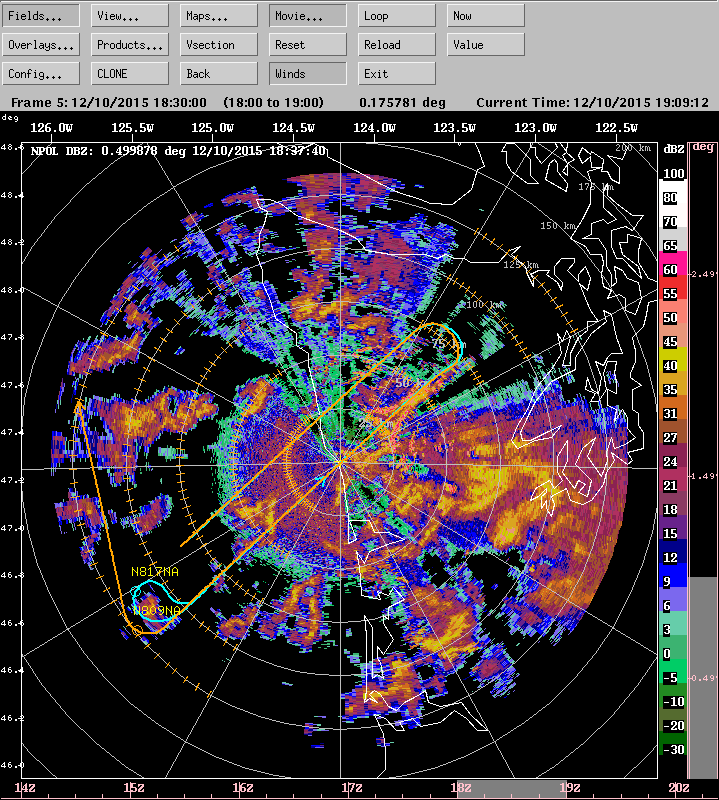The width and height of the screenshot is (719, 800).
Task: Click the 17Z timeline marker
Action: tap(352, 788)
